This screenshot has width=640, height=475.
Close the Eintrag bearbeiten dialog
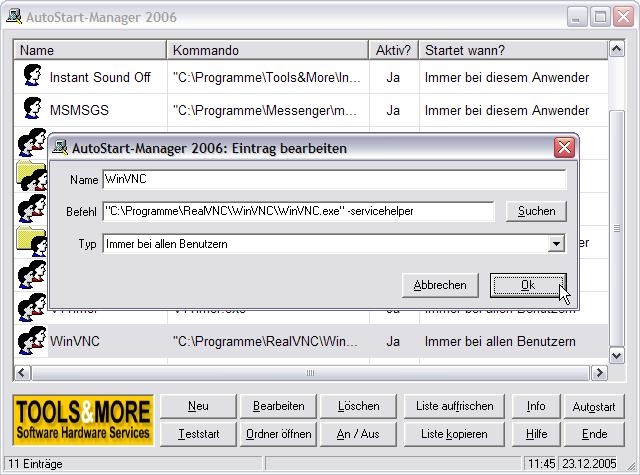pos(565,148)
